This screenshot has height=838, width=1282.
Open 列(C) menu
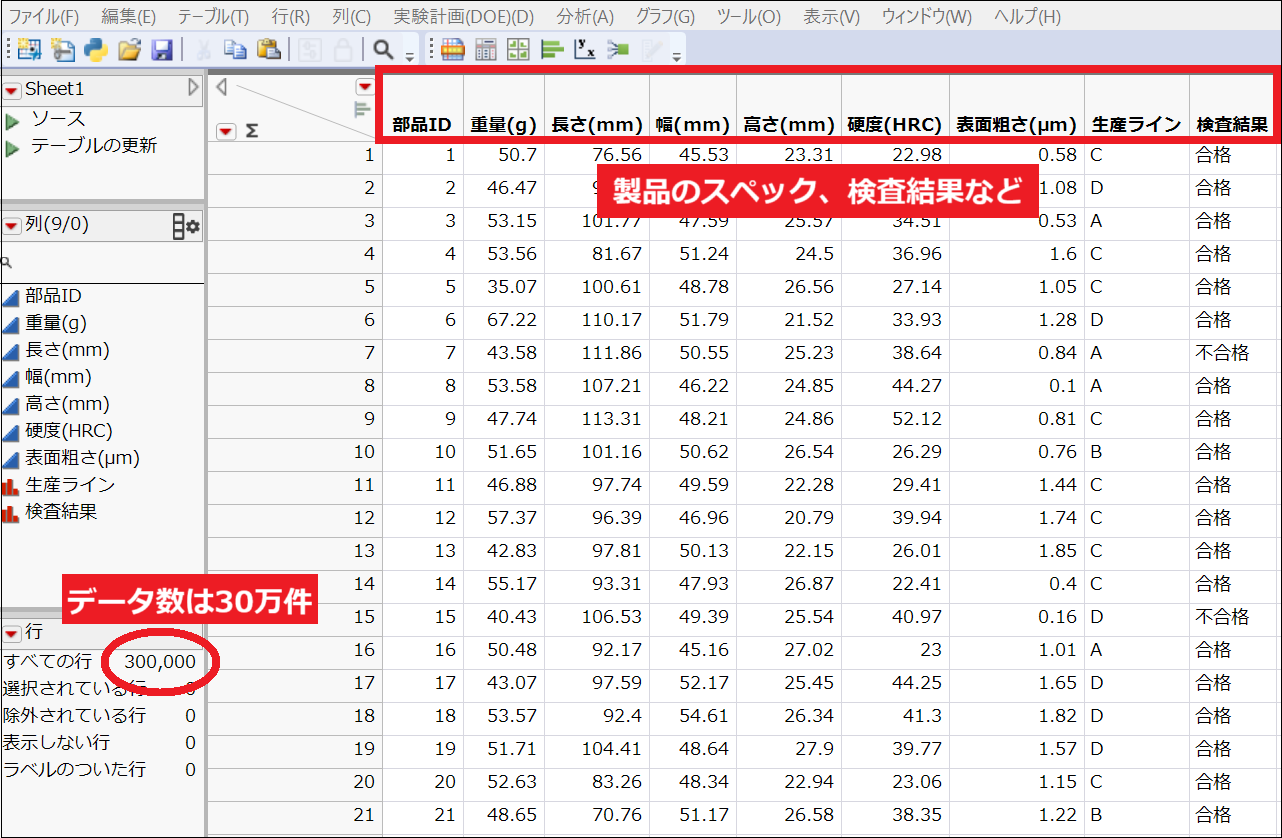click(351, 17)
